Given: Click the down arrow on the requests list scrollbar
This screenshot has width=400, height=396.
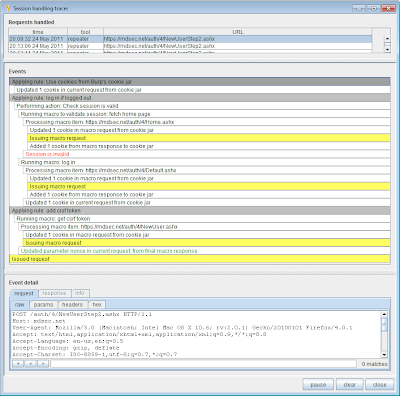Looking at the screenshot, I should (x=387, y=50).
